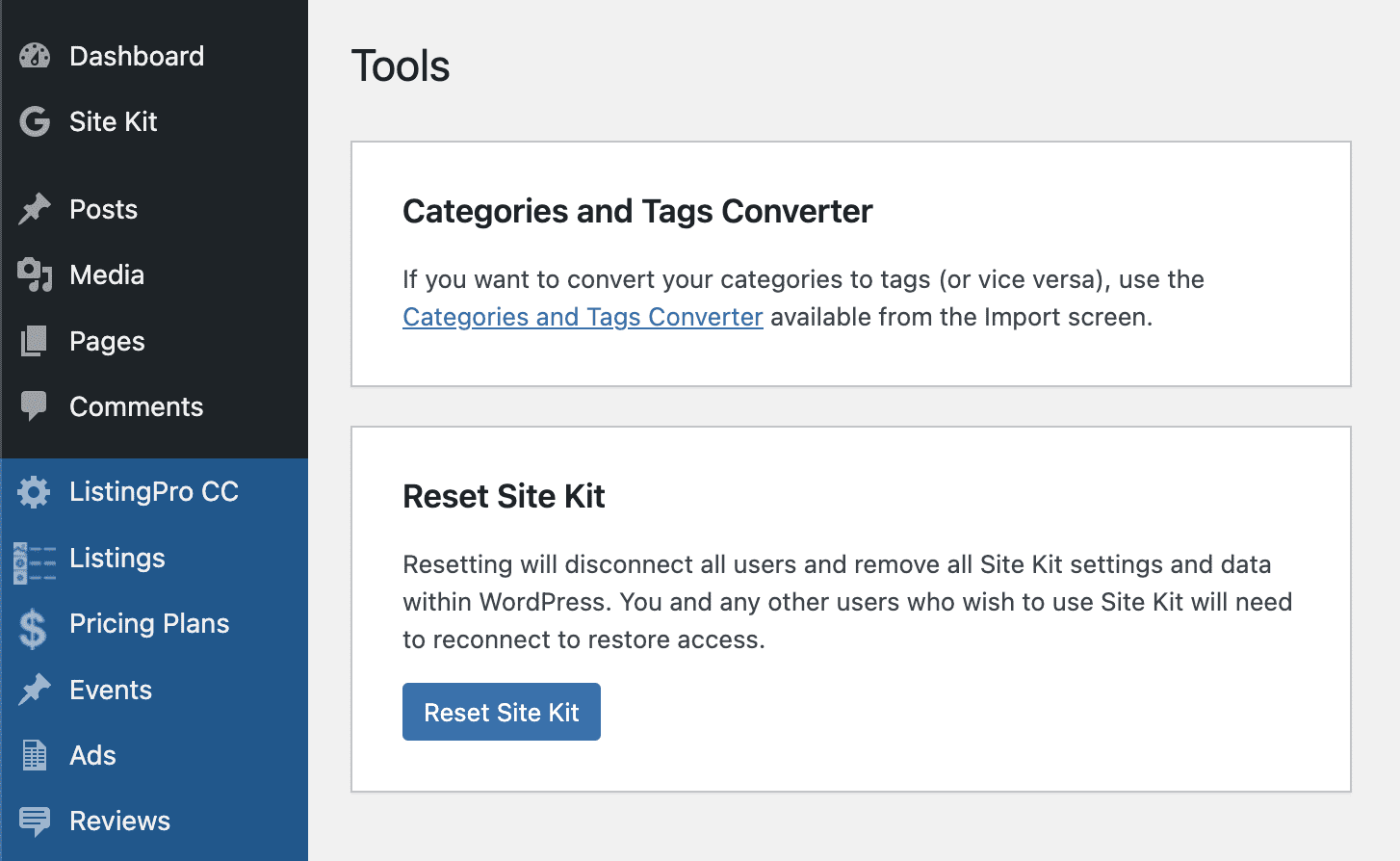Screen dimensions: 1400x861
Task: Click the Events pushpin icon
Action: click(35, 690)
